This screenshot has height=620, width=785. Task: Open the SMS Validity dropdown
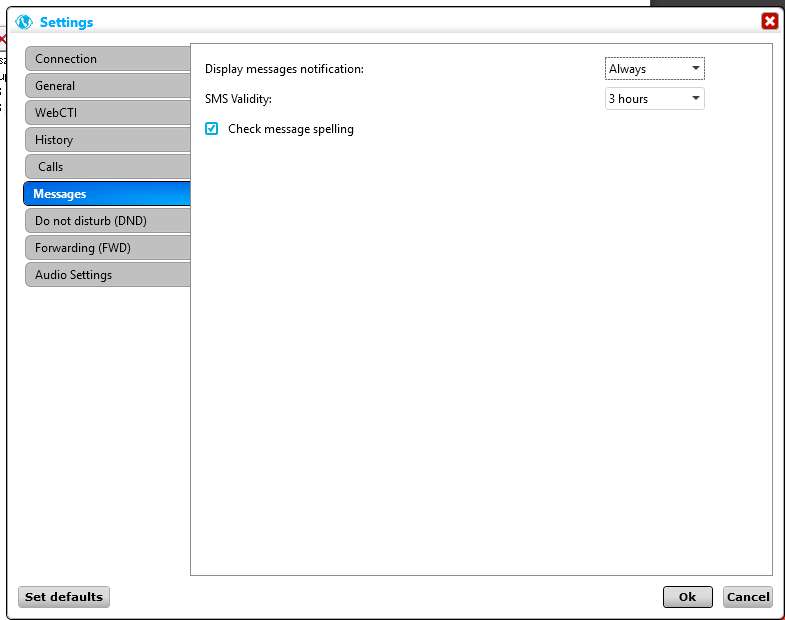click(655, 99)
